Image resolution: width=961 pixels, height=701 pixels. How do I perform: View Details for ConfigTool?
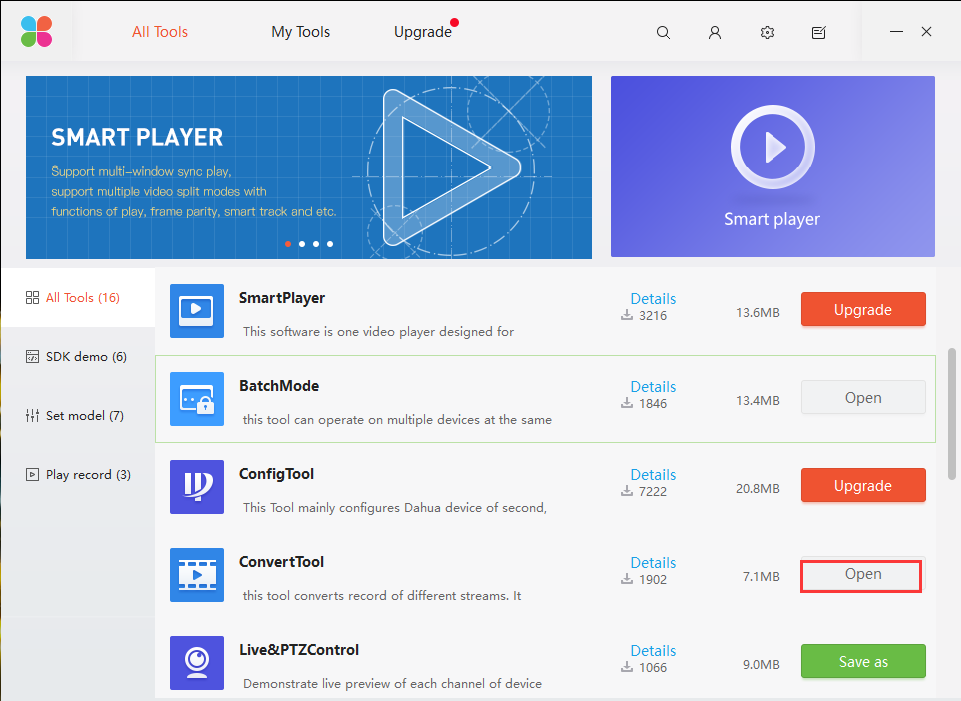pos(653,474)
